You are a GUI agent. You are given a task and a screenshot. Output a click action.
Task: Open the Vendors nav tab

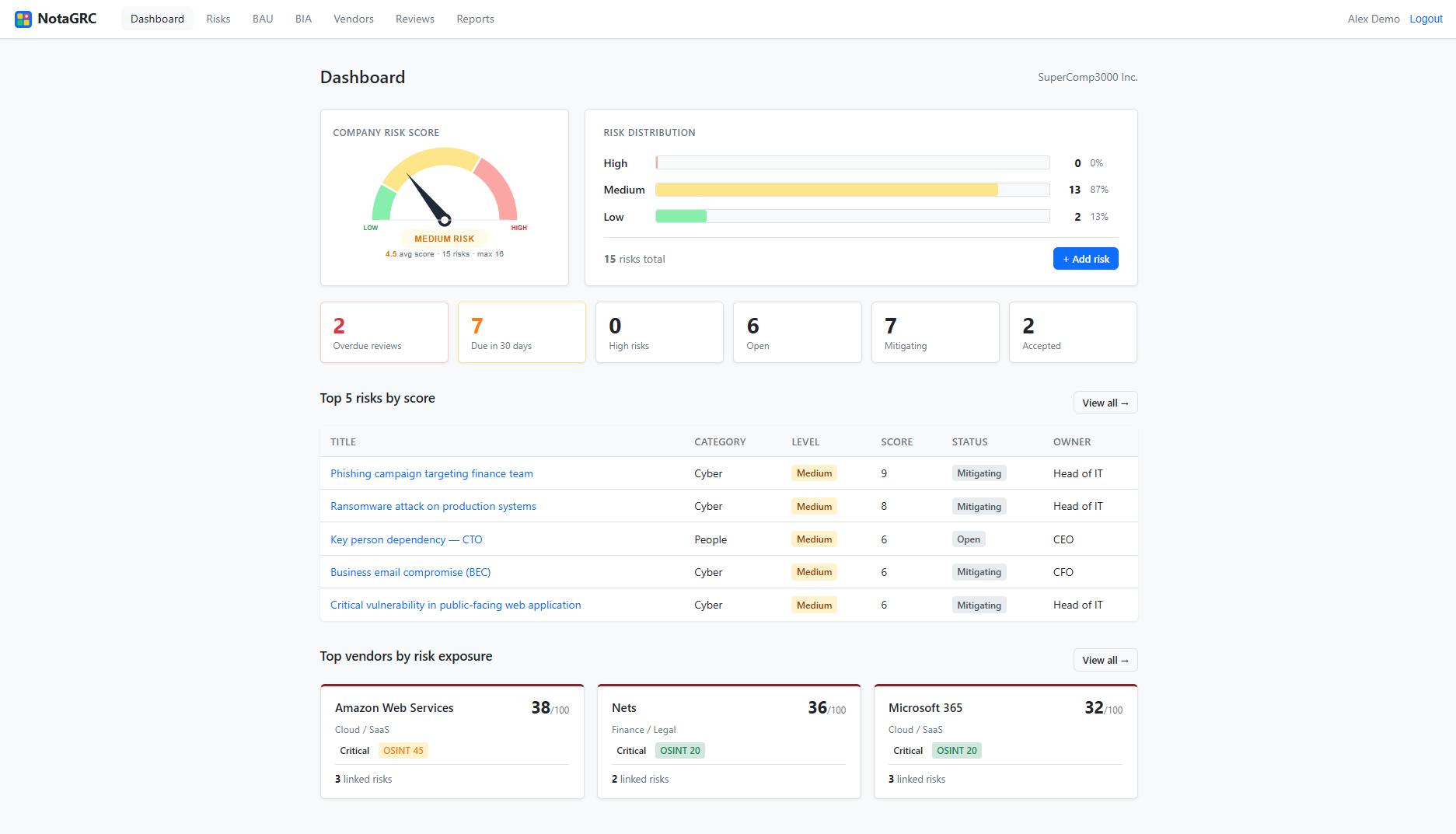click(x=354, y=19)
